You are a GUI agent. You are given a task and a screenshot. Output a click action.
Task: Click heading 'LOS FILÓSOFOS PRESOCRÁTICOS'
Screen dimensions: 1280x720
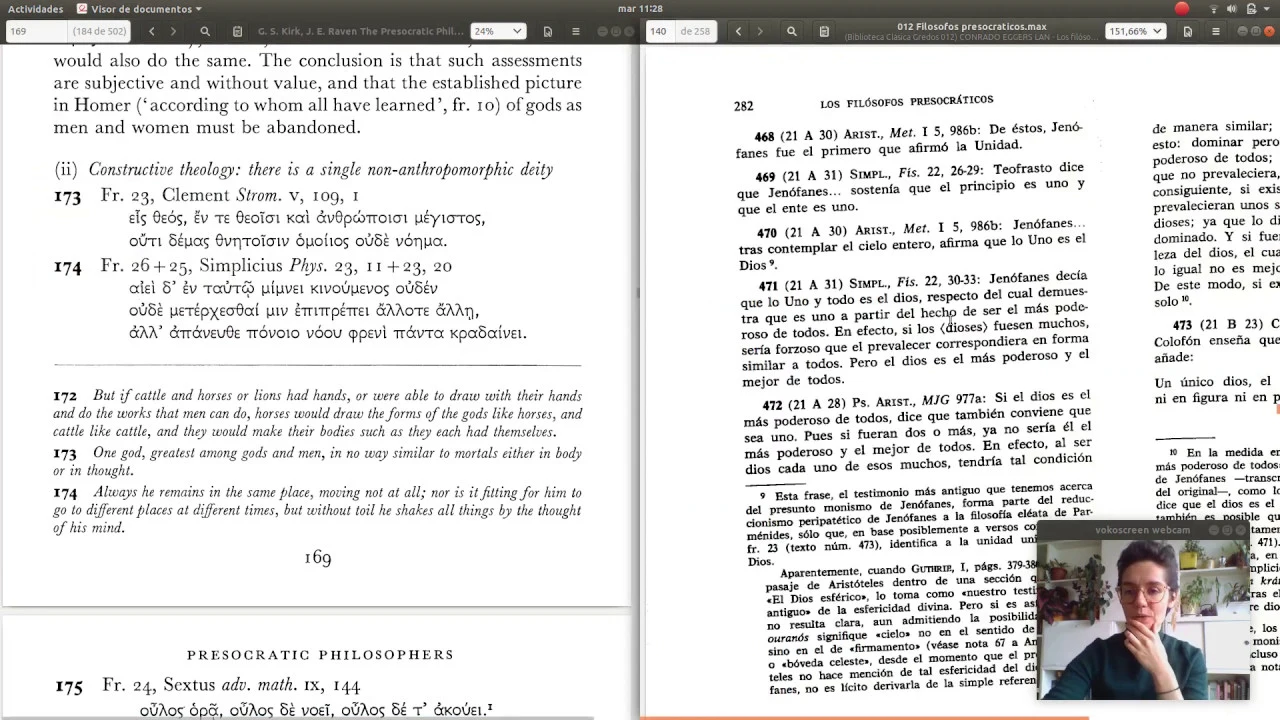[x=907, y=101]
